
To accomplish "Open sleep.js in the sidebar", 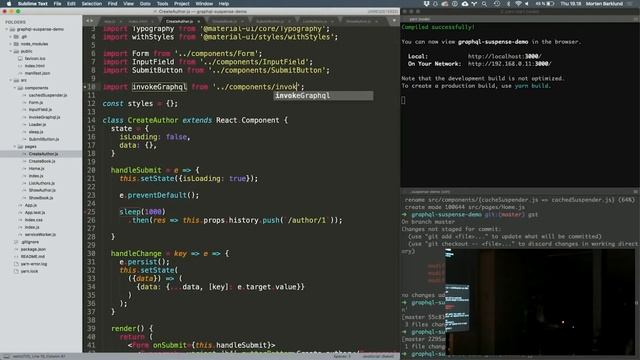I will click(36, 132).
